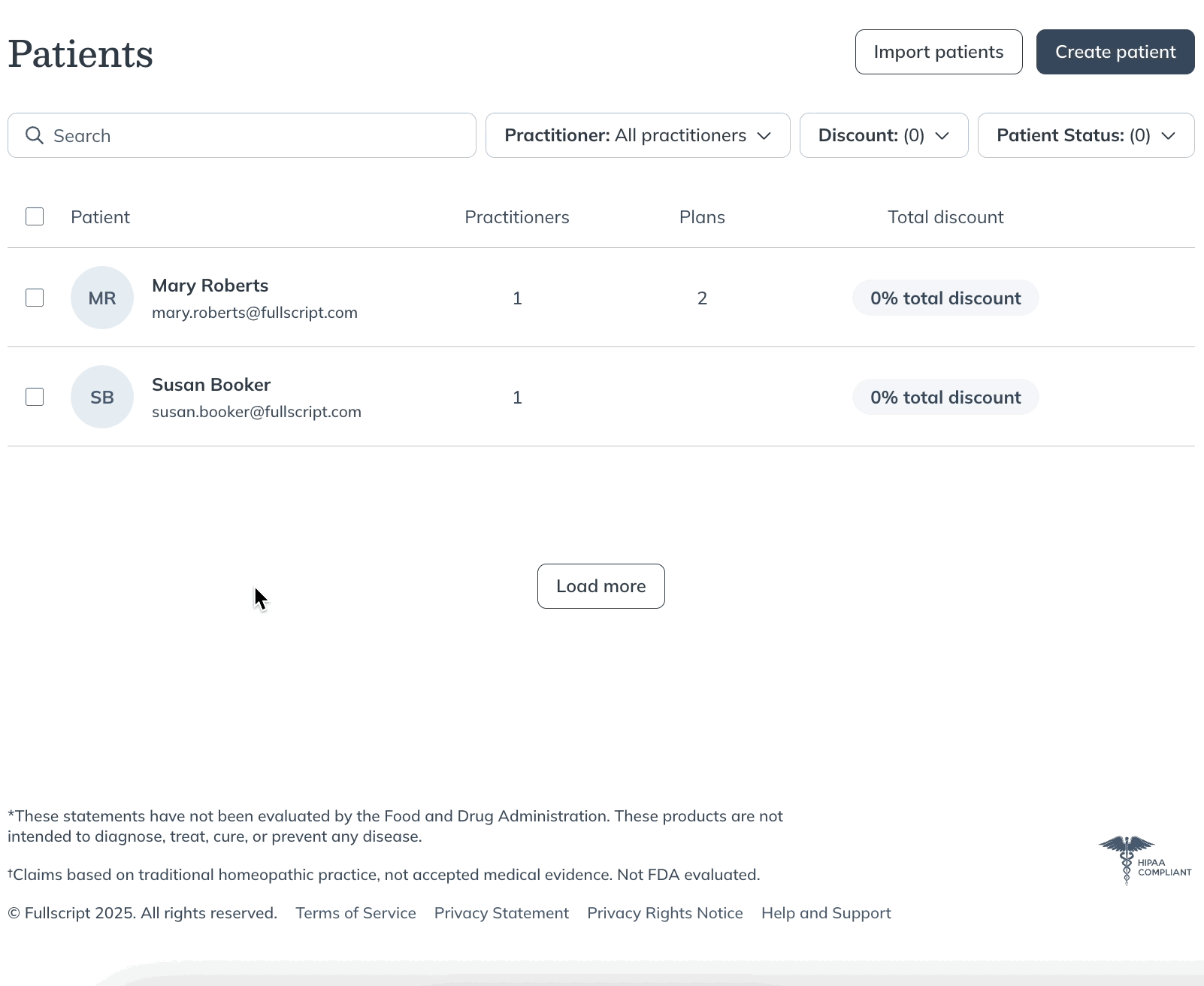Open the Terms of Service link
This screenshot has height=986, width=1204.
pyautogui.click(x=355, y=913)
